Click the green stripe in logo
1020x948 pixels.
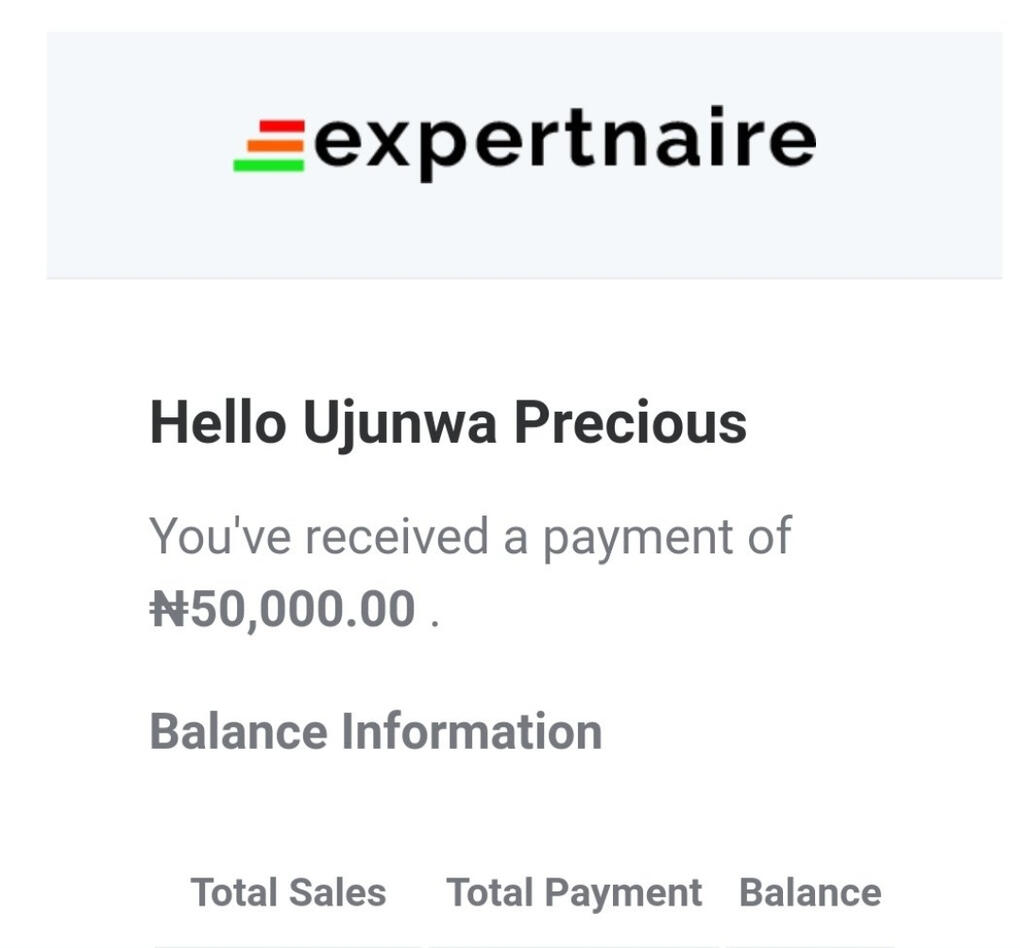tap(268, 165)
